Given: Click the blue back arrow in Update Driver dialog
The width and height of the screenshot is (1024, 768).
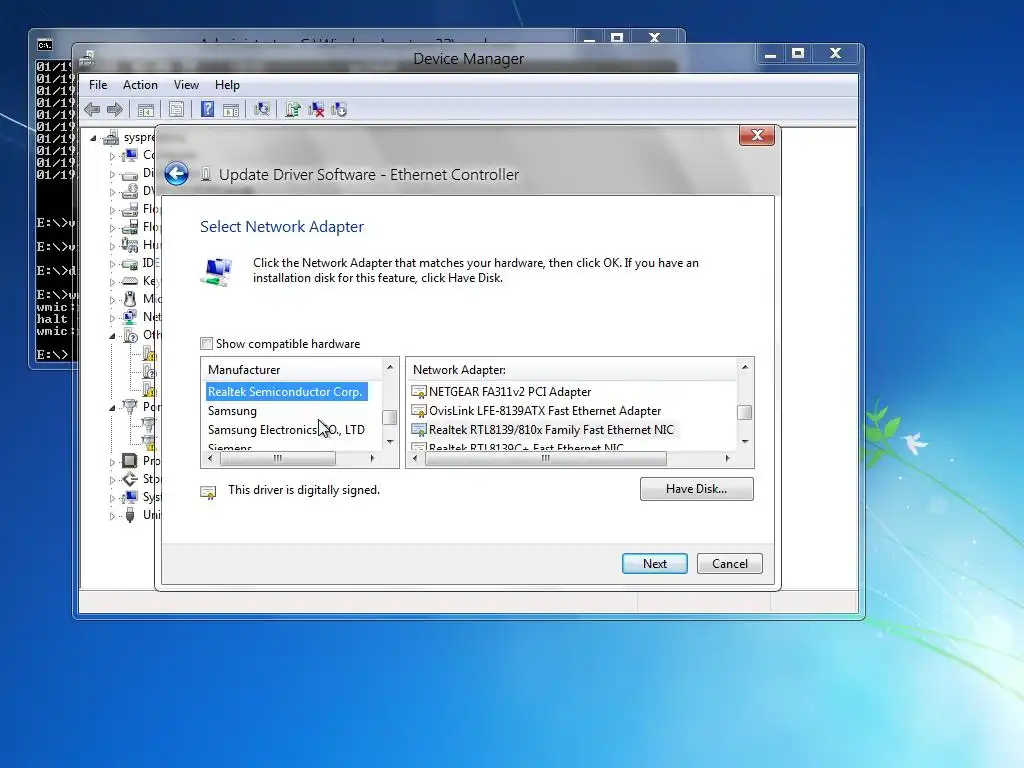Looking at the screenshot, I should point(176,174).
